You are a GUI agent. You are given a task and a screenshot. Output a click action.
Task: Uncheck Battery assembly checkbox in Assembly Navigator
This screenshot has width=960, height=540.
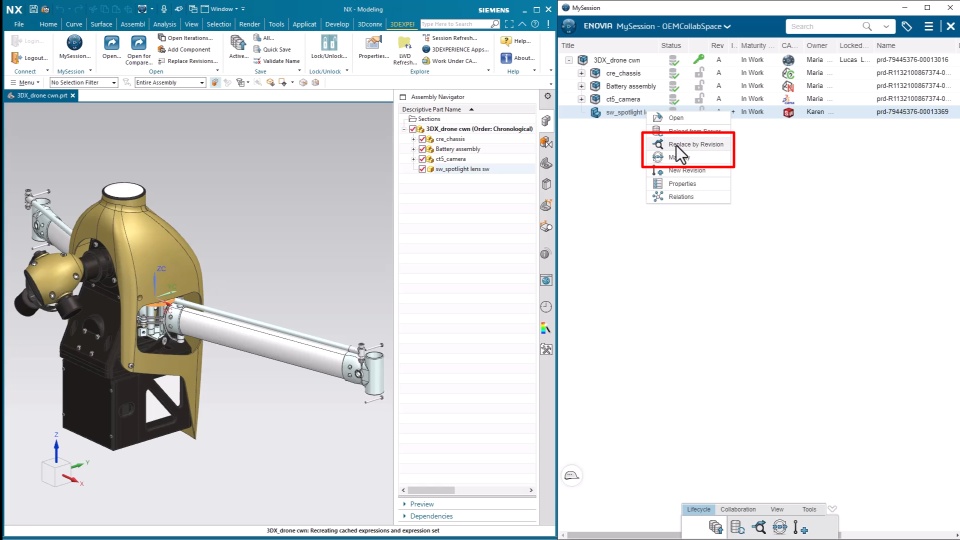tap(422, 149)
